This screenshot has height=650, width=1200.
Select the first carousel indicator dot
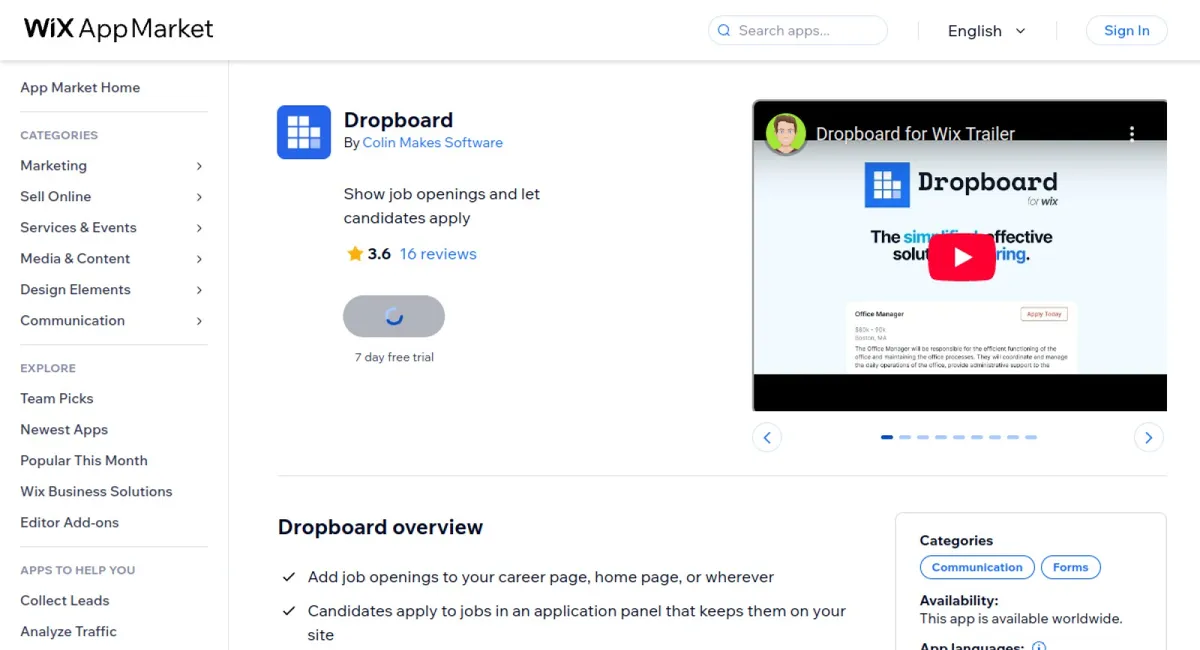tap(887, 437)
